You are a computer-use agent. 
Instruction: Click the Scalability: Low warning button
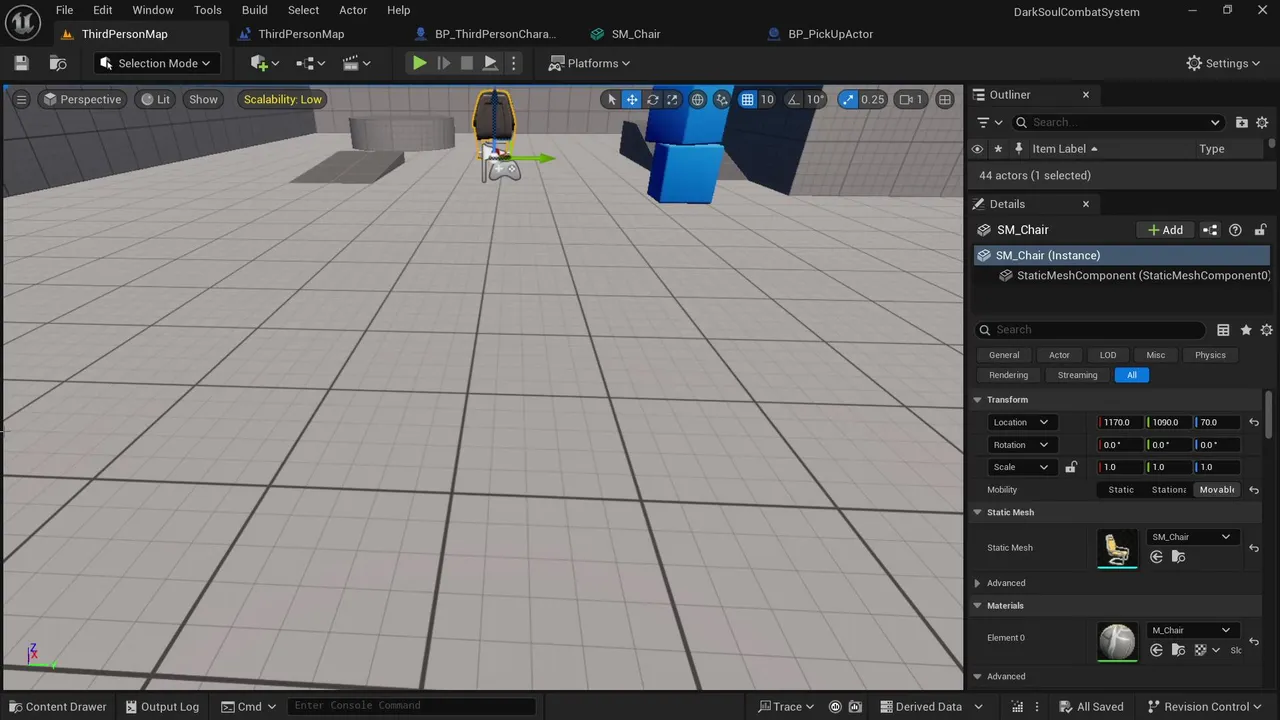pos(283,99)
